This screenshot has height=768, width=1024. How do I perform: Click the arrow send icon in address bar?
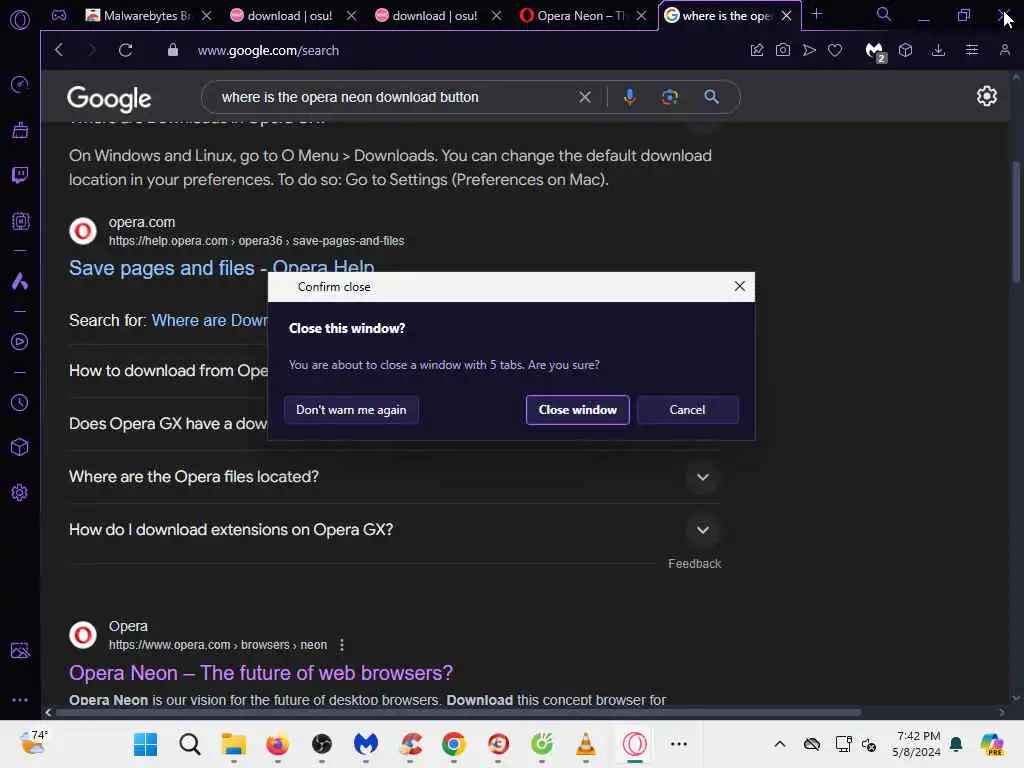click(809, 50)
